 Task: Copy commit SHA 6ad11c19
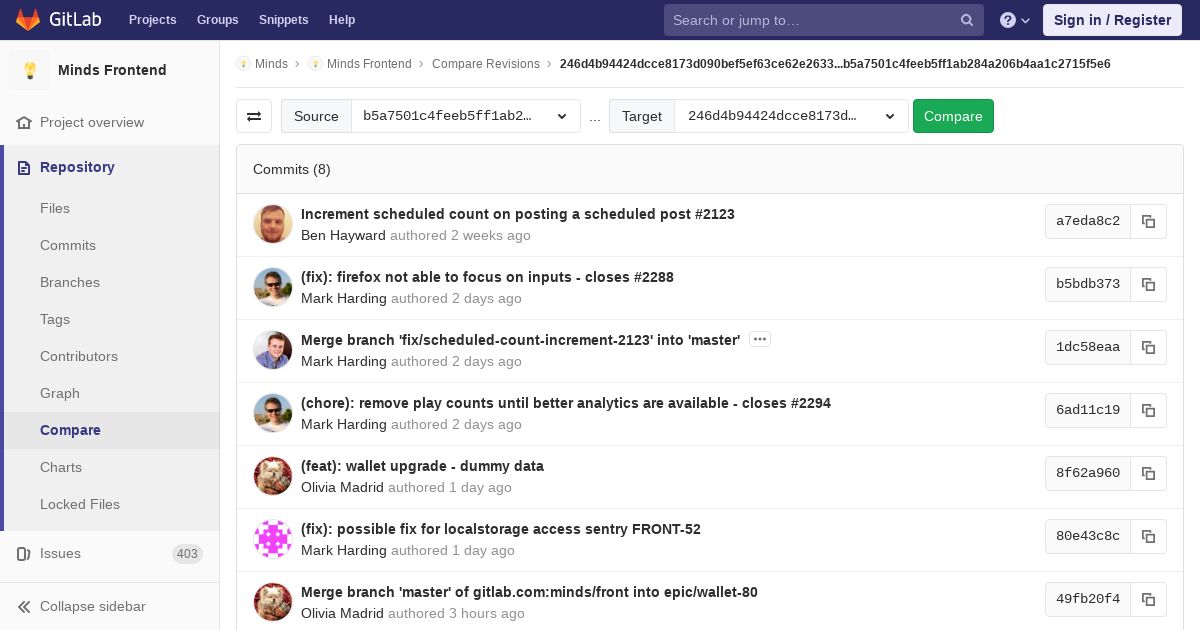pyautogui.click(x=1148, y=410)
